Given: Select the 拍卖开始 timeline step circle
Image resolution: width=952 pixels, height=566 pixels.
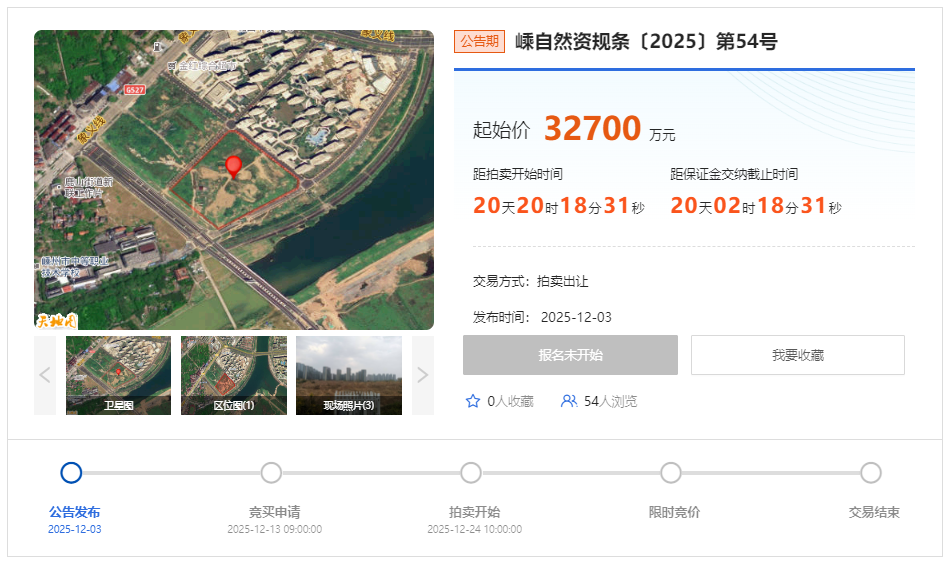Looking at the screenshot, I should (x=471, y=472).
